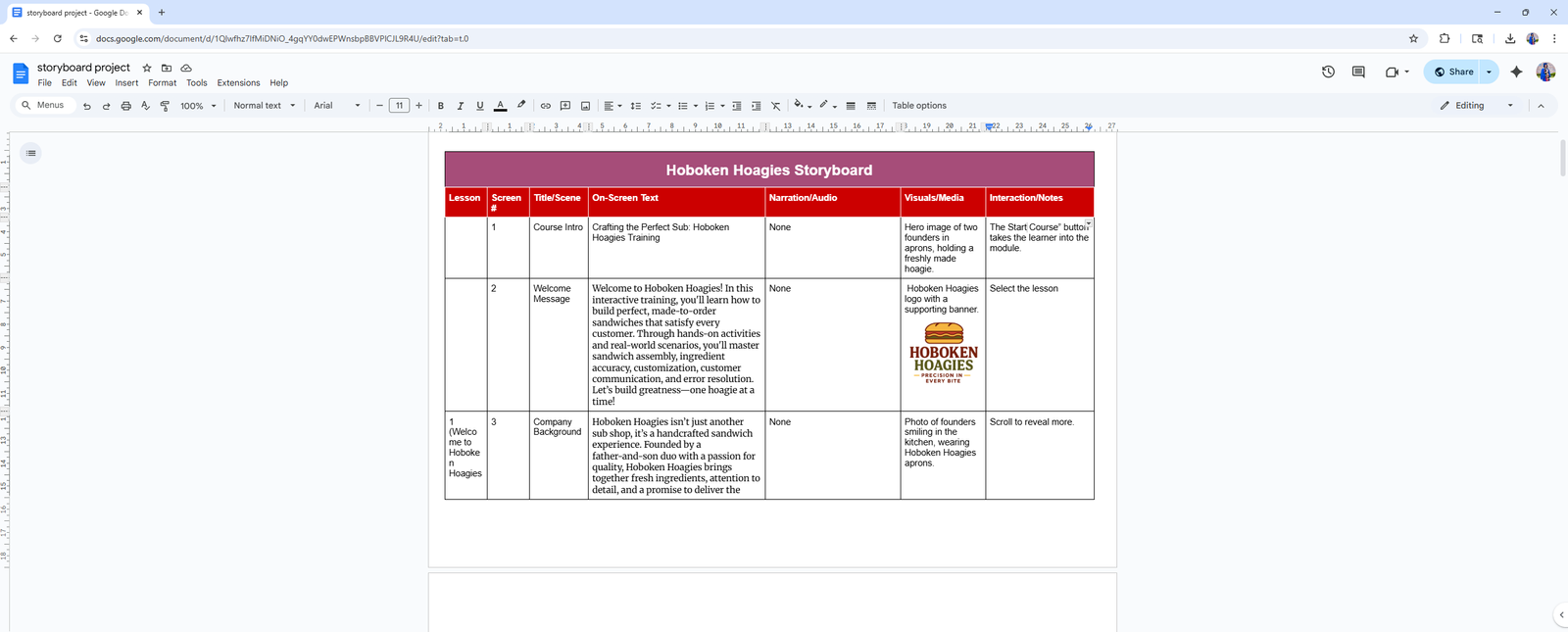
Task: Open the checklist dropdown arrow
Action: pos(668,106)
